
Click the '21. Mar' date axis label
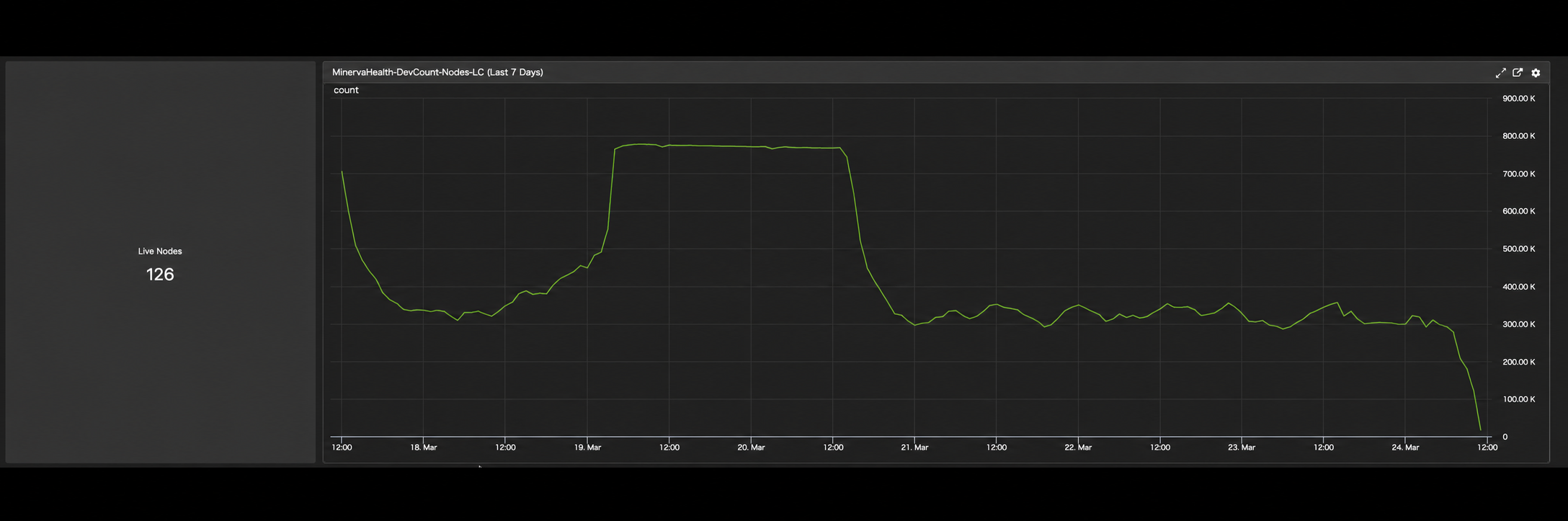click(x=914, y=447)
